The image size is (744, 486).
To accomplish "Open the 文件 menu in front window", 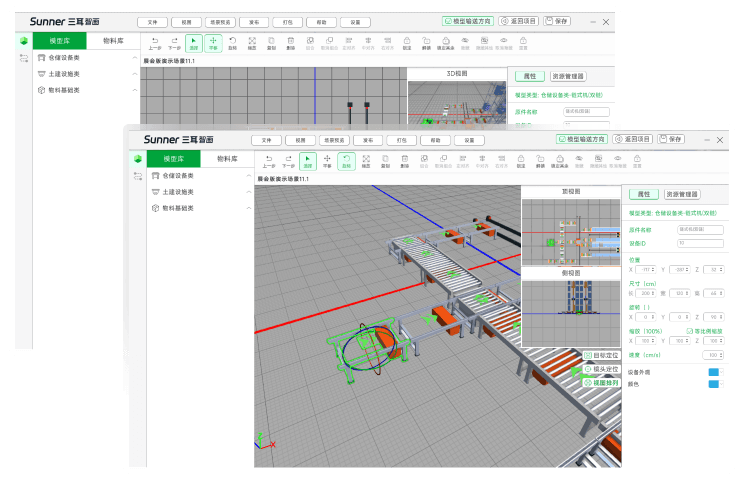I will [266, 140].
